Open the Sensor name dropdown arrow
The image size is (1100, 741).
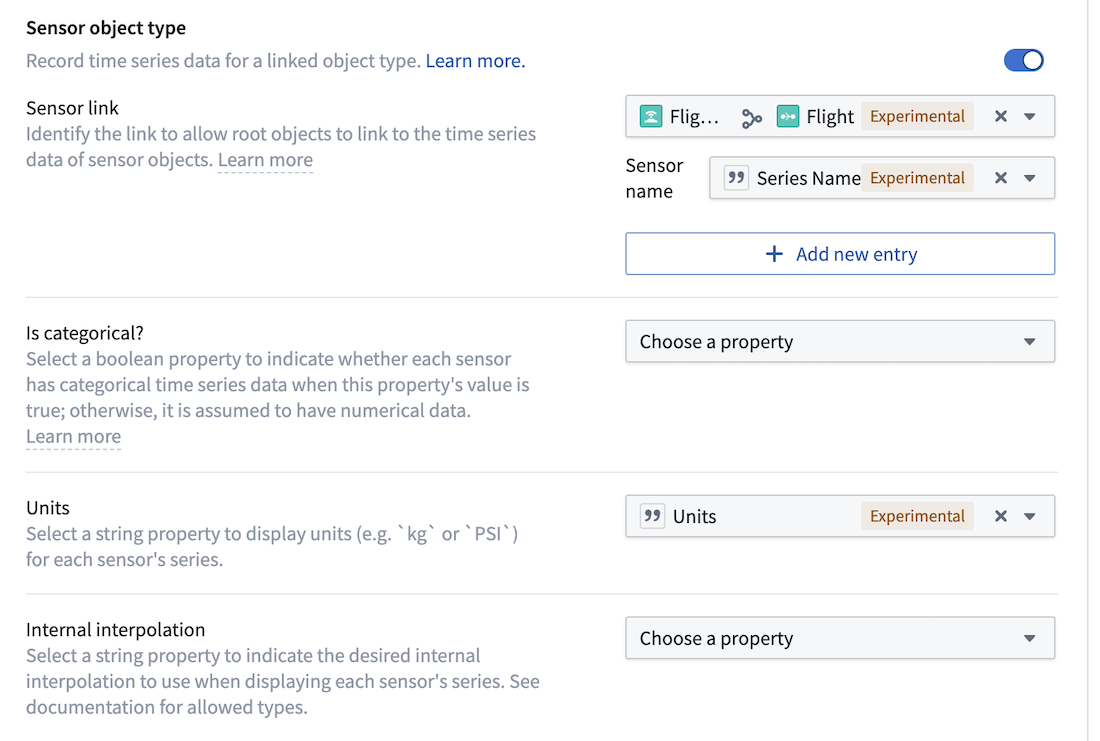(x=1030, y=178)
